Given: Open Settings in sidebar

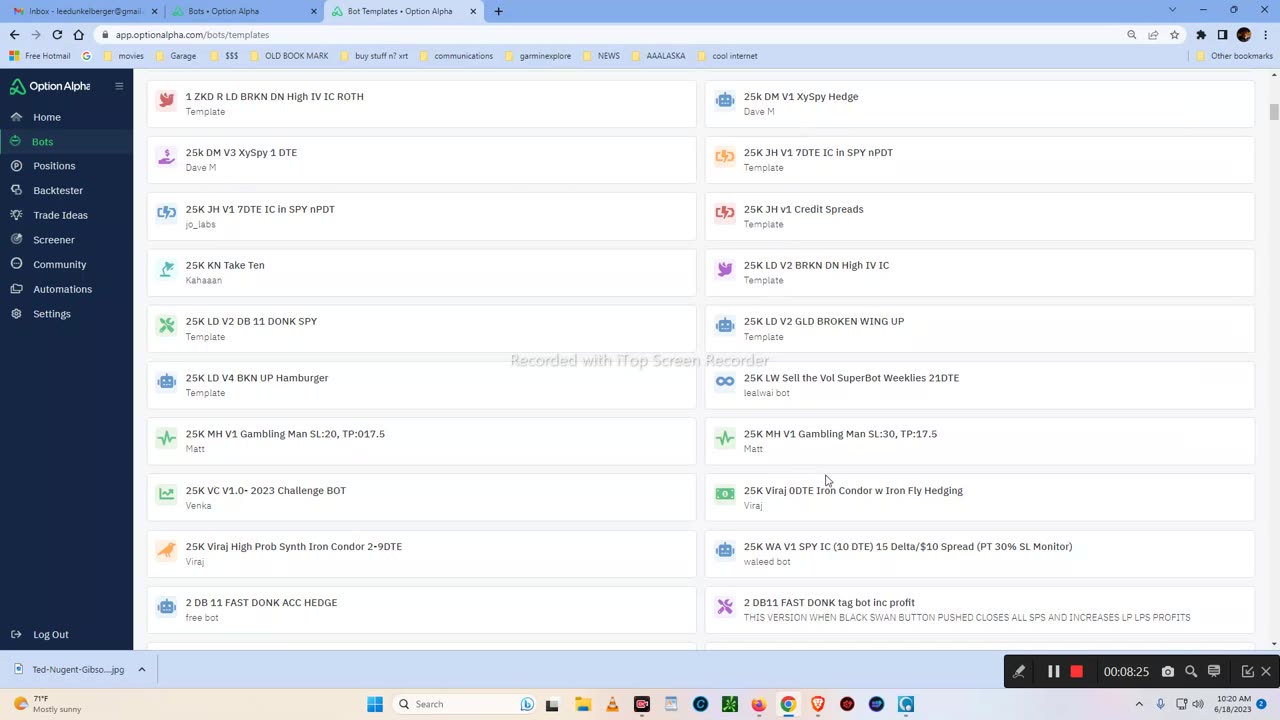Looking at the screenshot, I should [x=51, y=314].
